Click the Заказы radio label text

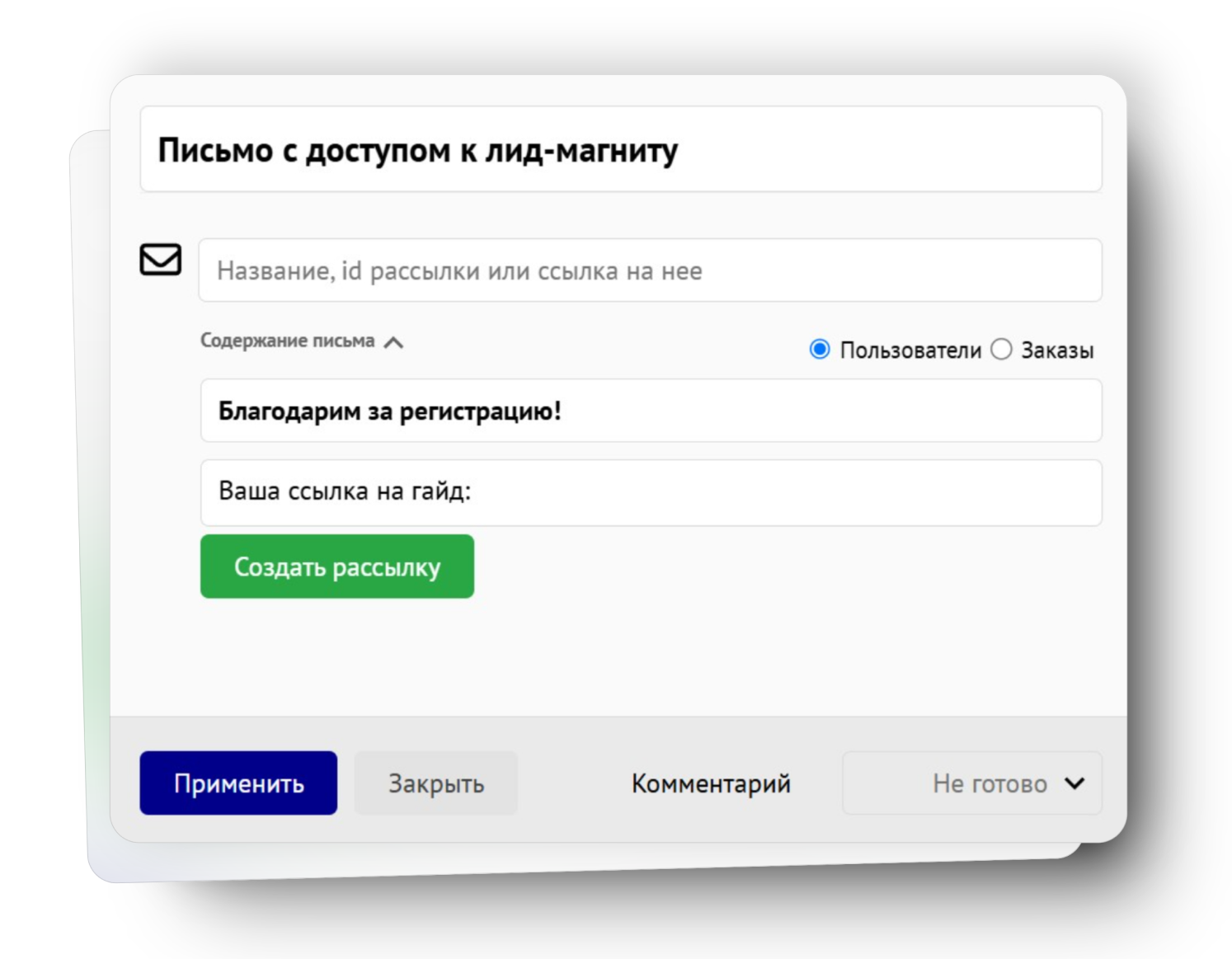1057,350
